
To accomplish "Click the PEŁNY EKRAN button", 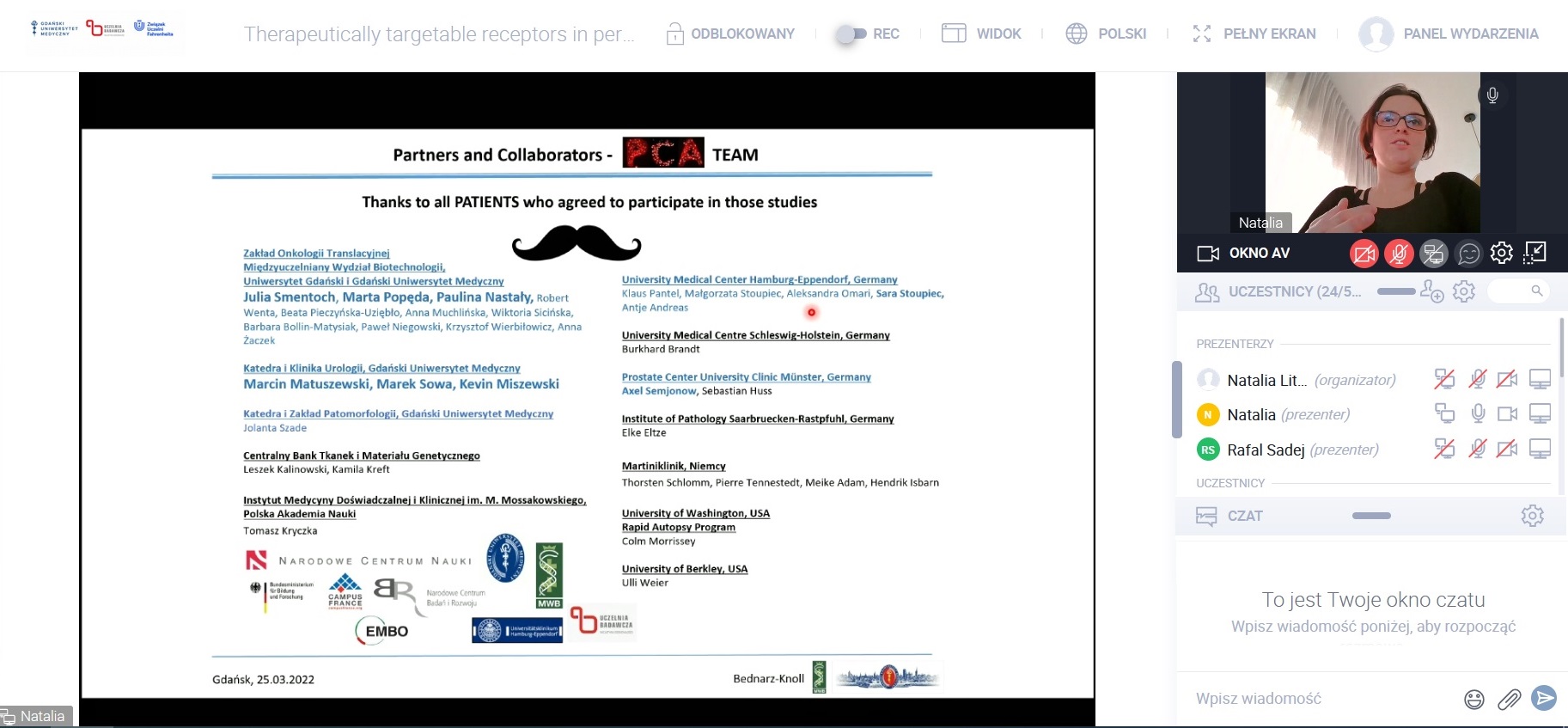I will coord(1254,34).
